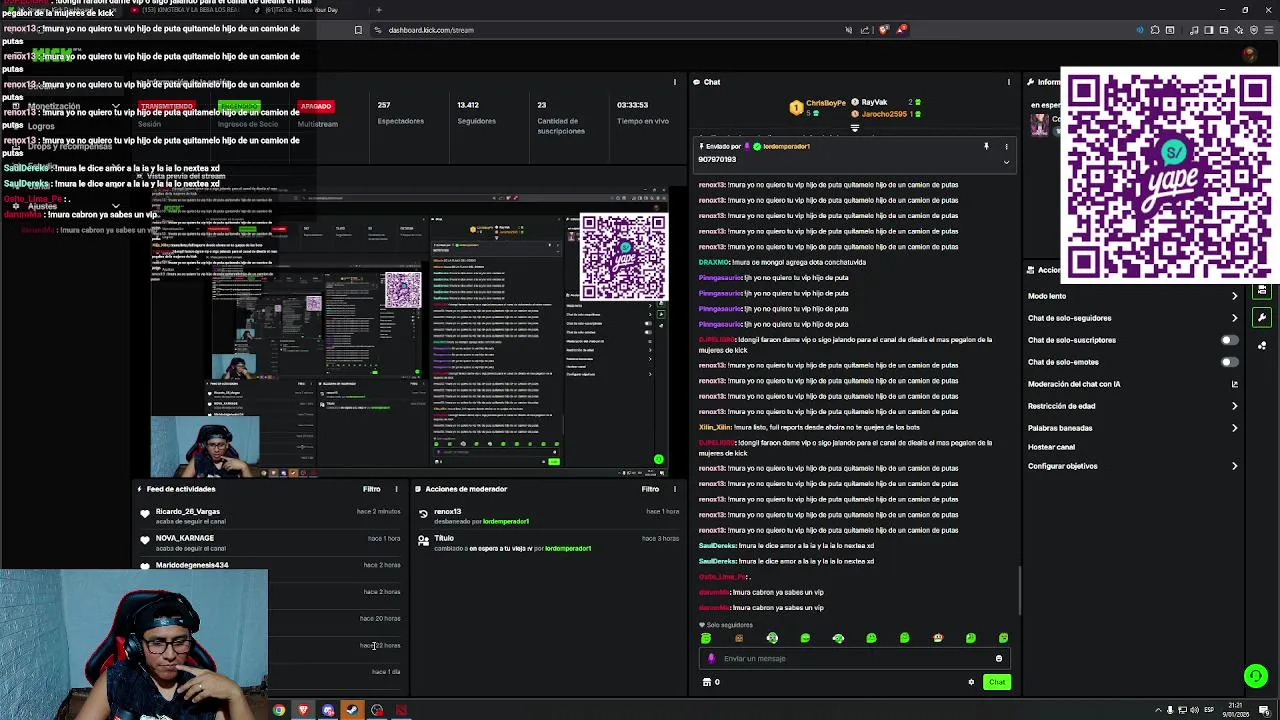1280x720 pixels.
Task: Open chat settings gear next to the Chat button
Action: [971, 682]
